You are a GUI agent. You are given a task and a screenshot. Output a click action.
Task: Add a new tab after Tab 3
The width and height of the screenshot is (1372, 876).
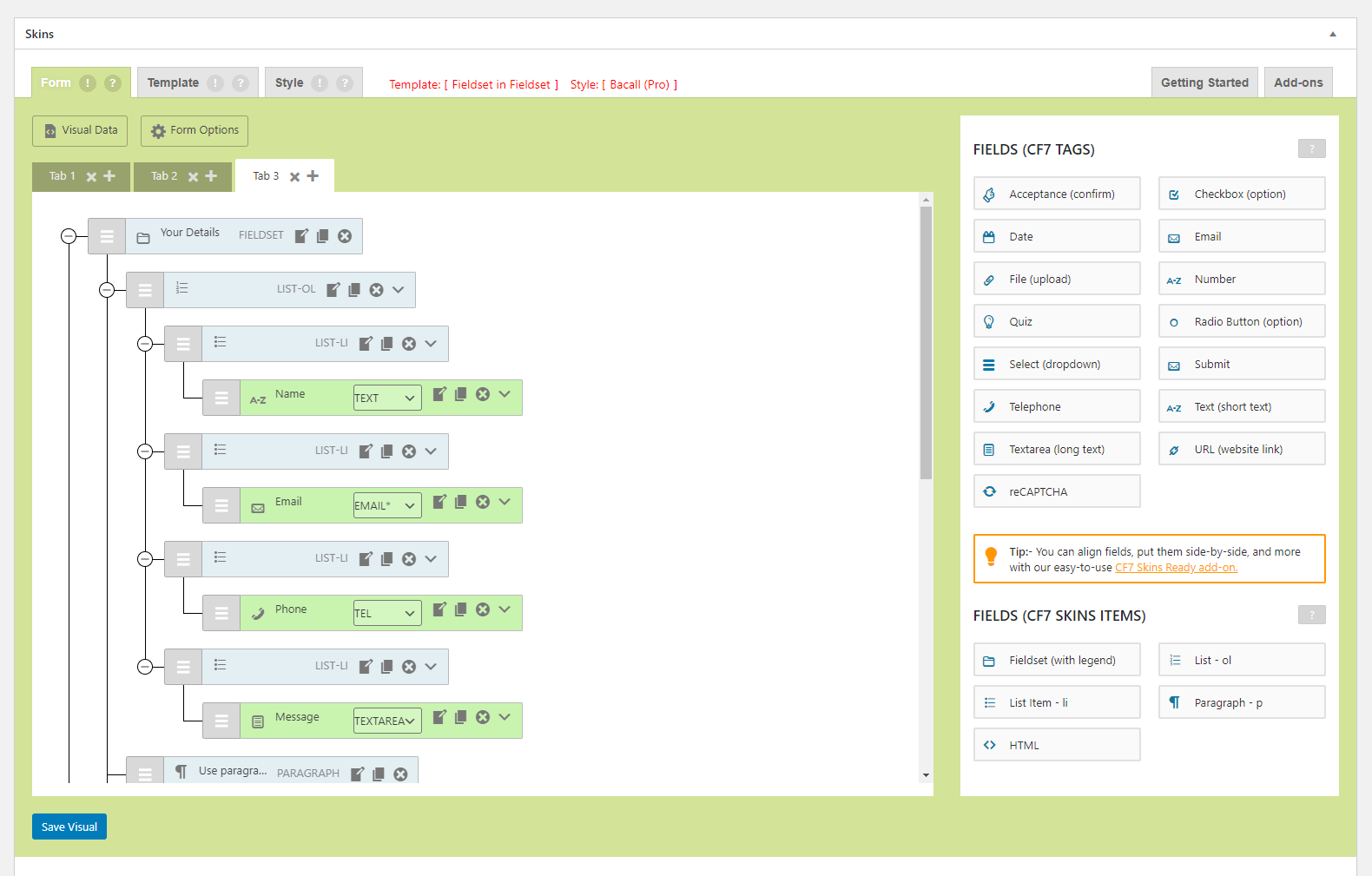coord(313,176)
